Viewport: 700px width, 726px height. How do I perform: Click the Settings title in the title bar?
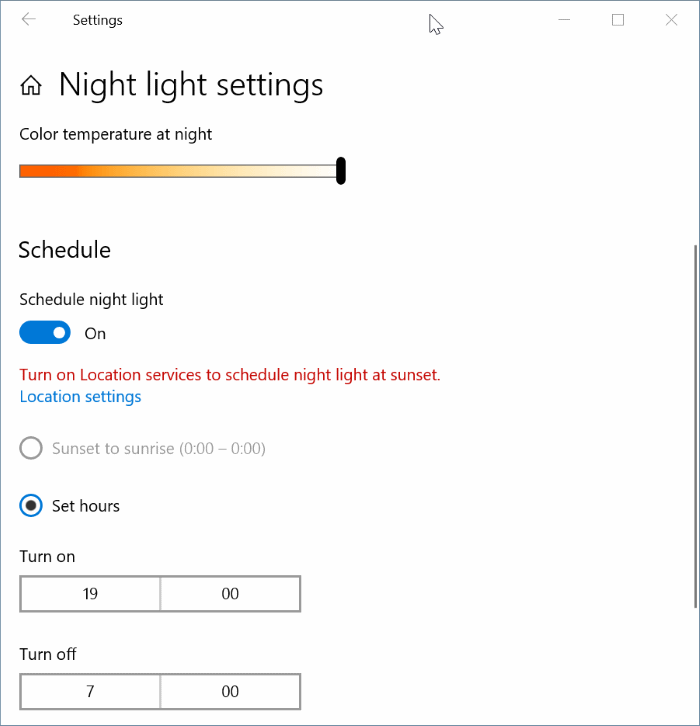(x=98, y=20)
